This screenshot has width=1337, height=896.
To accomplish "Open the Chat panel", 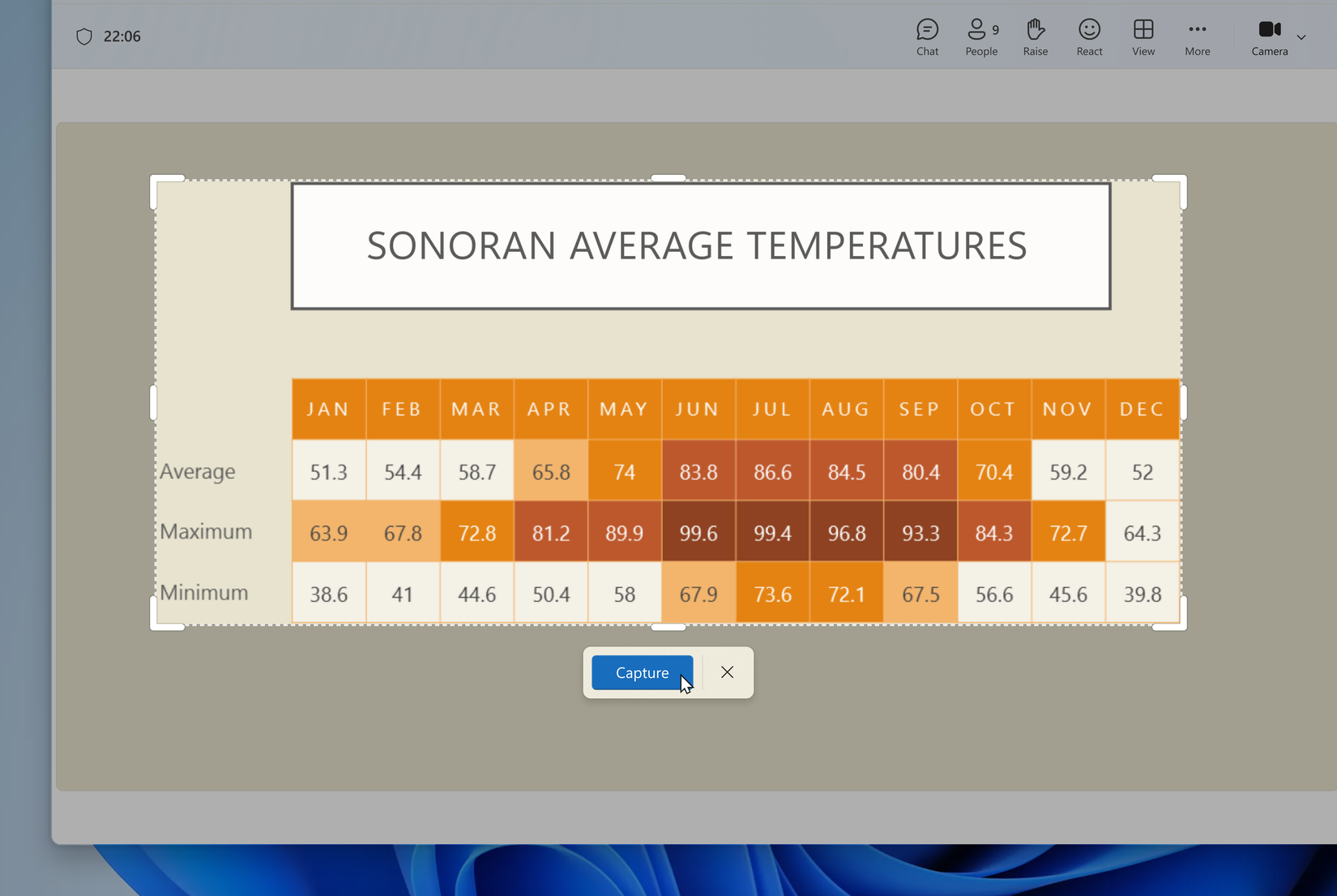I will (x=926, y=36).
